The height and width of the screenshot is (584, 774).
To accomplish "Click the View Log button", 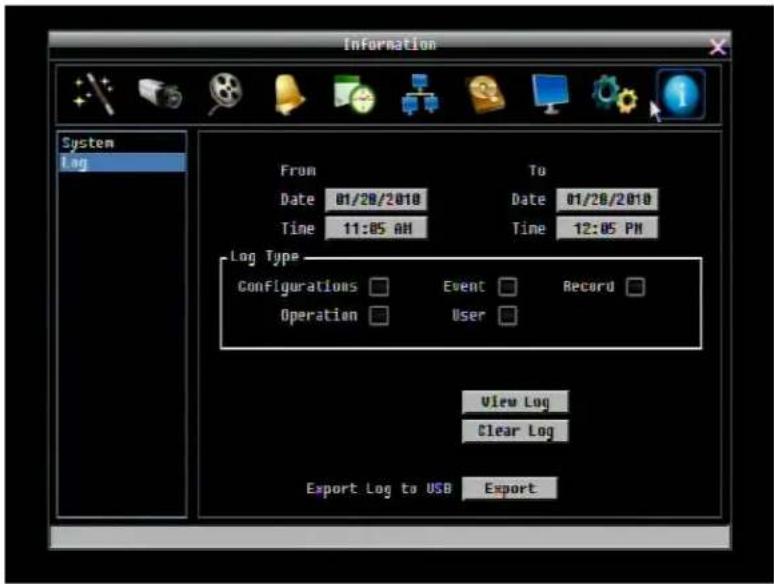I will 515,402.
